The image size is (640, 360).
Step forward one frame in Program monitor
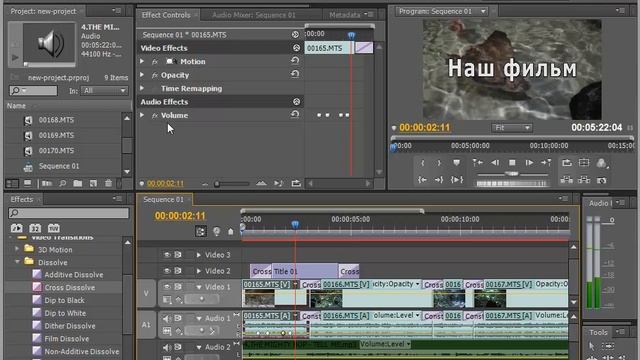tap(529, 162)
